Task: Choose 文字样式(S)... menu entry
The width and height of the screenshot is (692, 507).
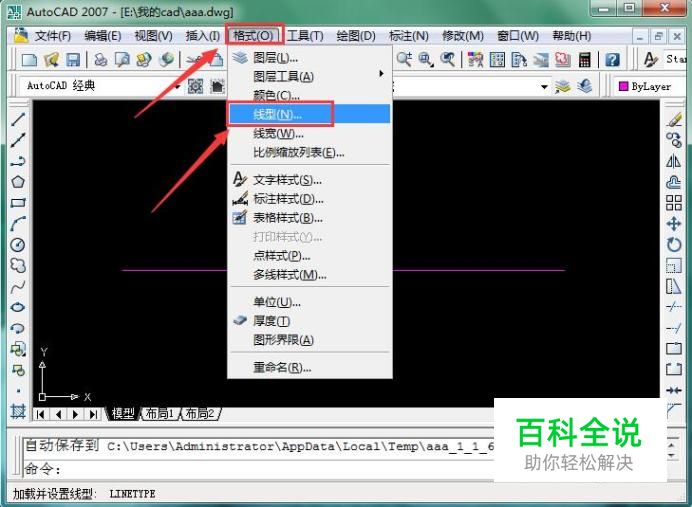Action: (309, 180)
